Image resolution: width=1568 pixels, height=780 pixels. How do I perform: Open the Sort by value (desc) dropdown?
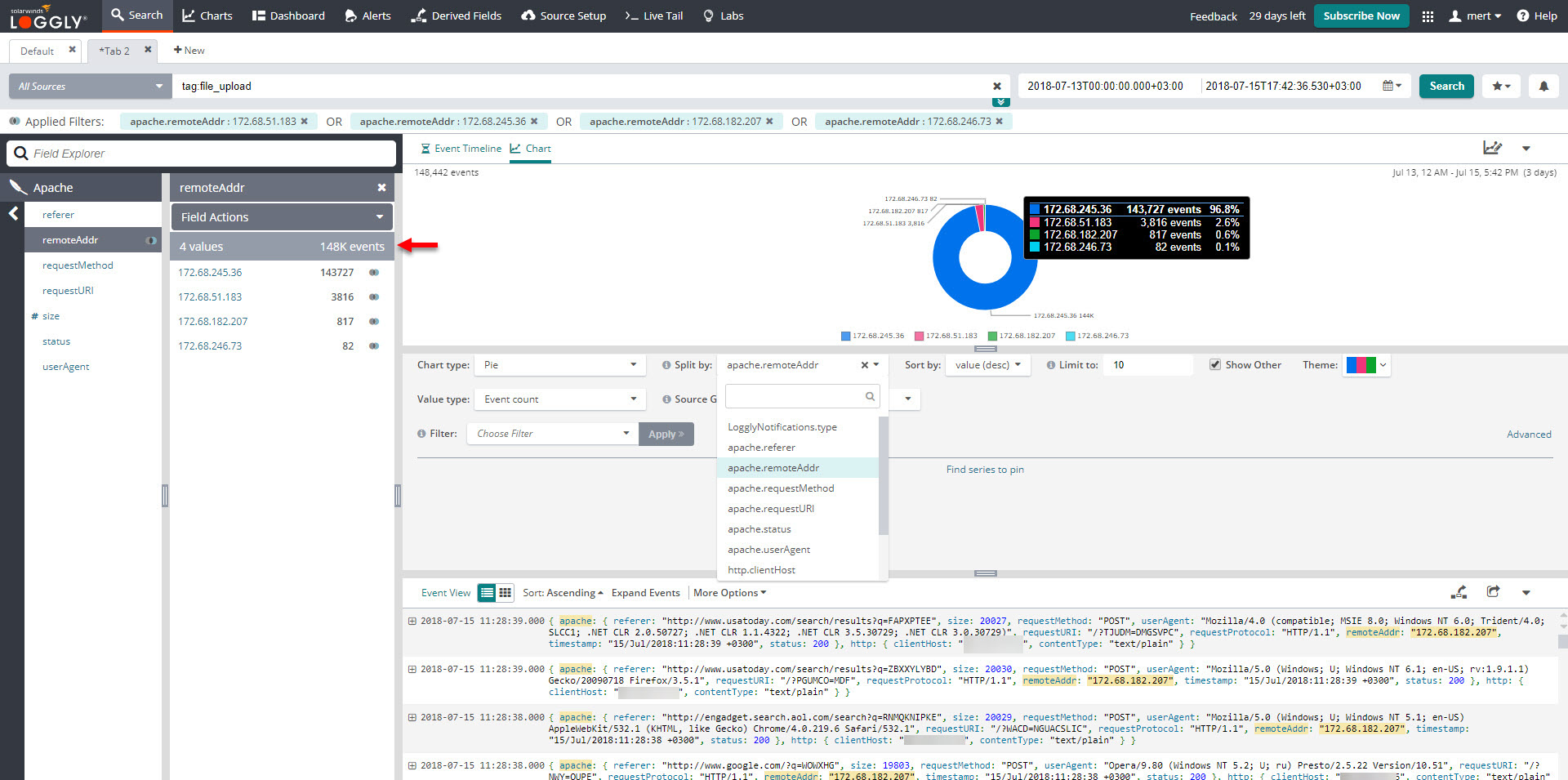989,365
